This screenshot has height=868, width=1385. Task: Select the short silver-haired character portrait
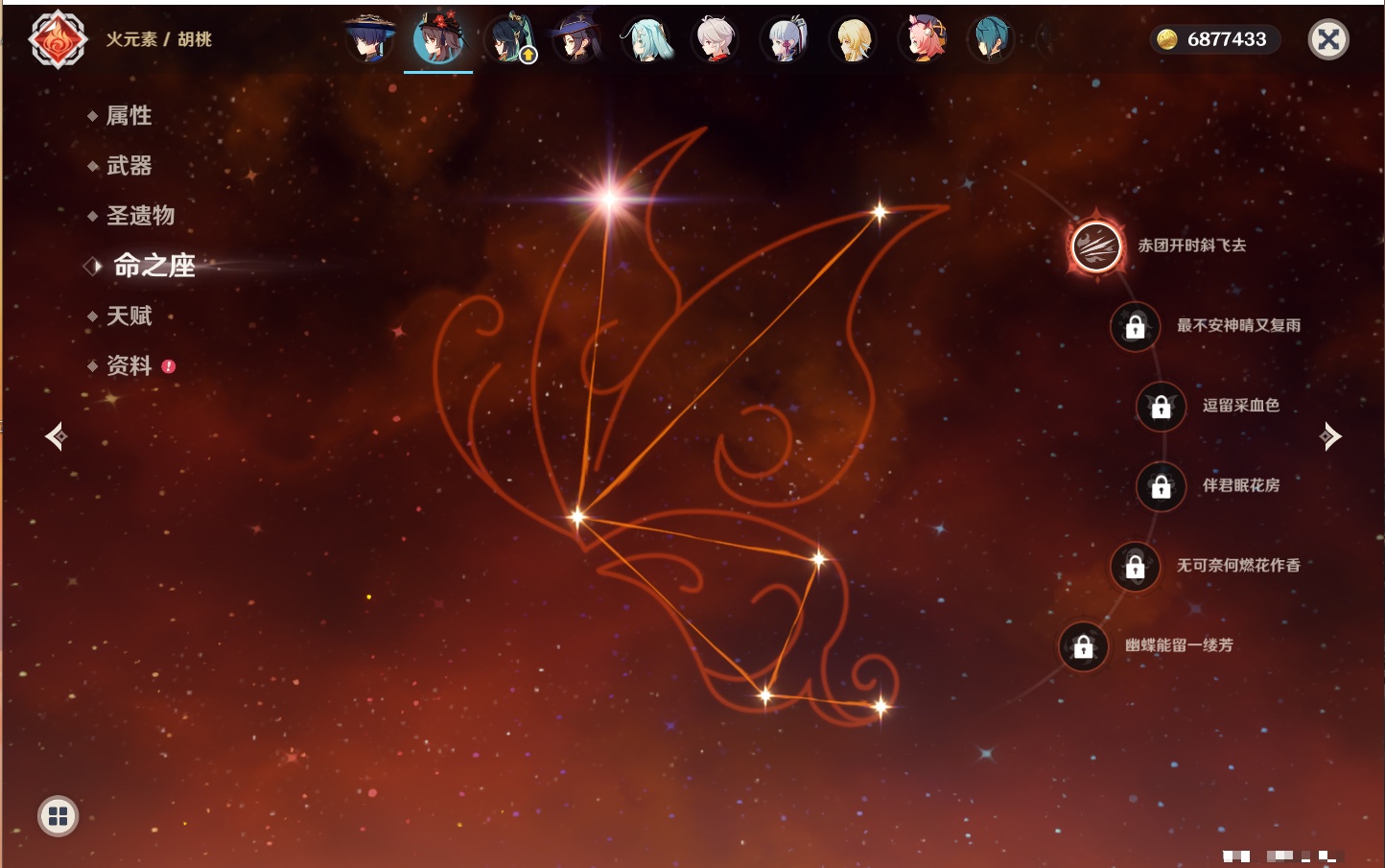tap(716, 39)
